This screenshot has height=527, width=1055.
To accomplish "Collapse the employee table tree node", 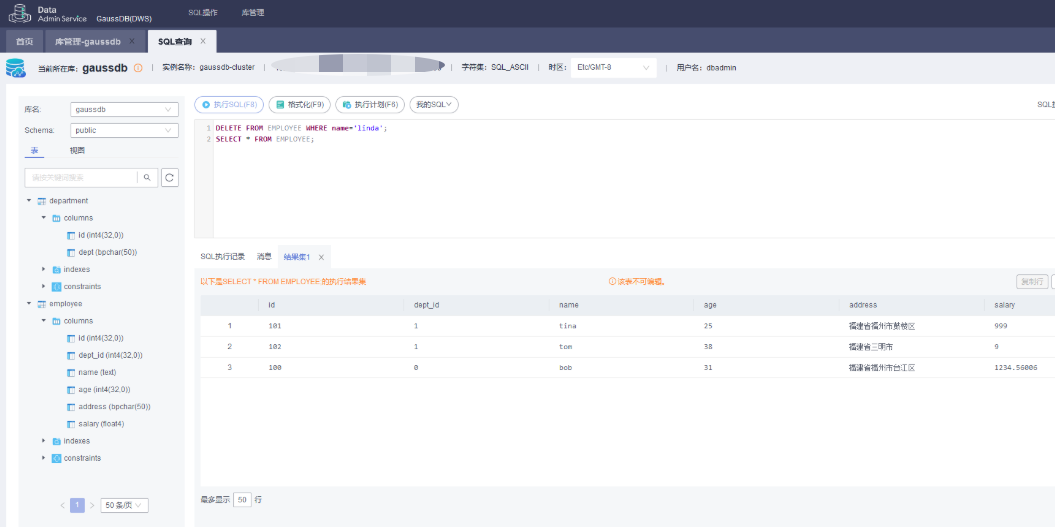I will (x=29, y=304).
